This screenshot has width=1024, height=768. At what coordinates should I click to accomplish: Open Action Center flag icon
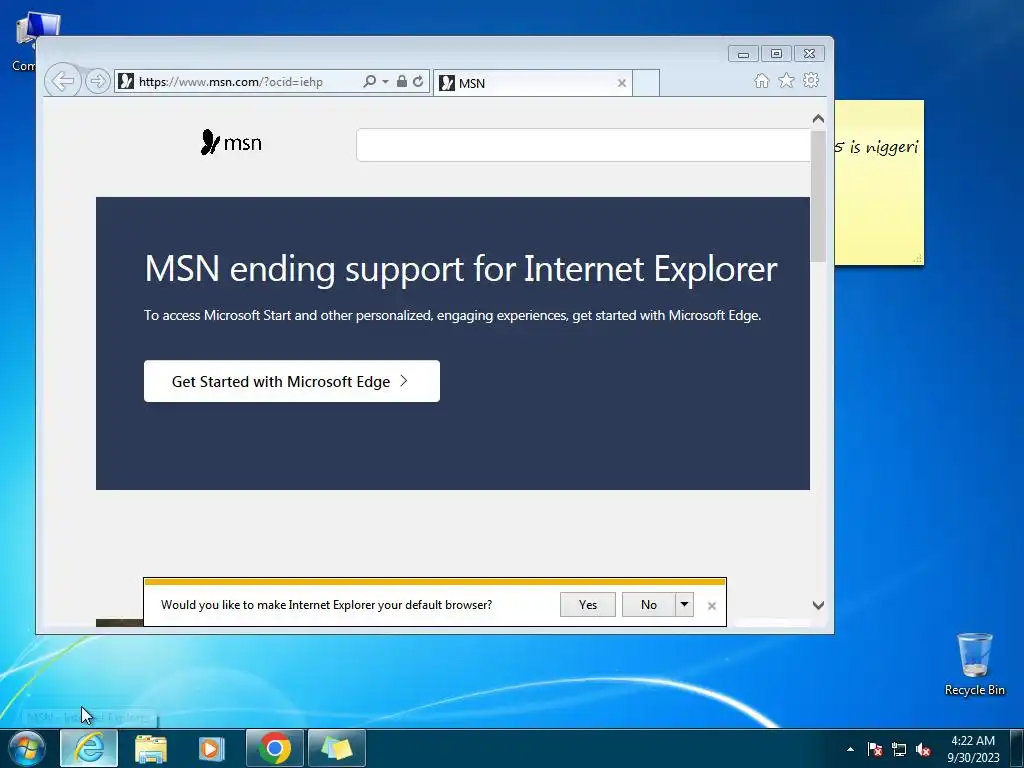(x=875, y=749)
